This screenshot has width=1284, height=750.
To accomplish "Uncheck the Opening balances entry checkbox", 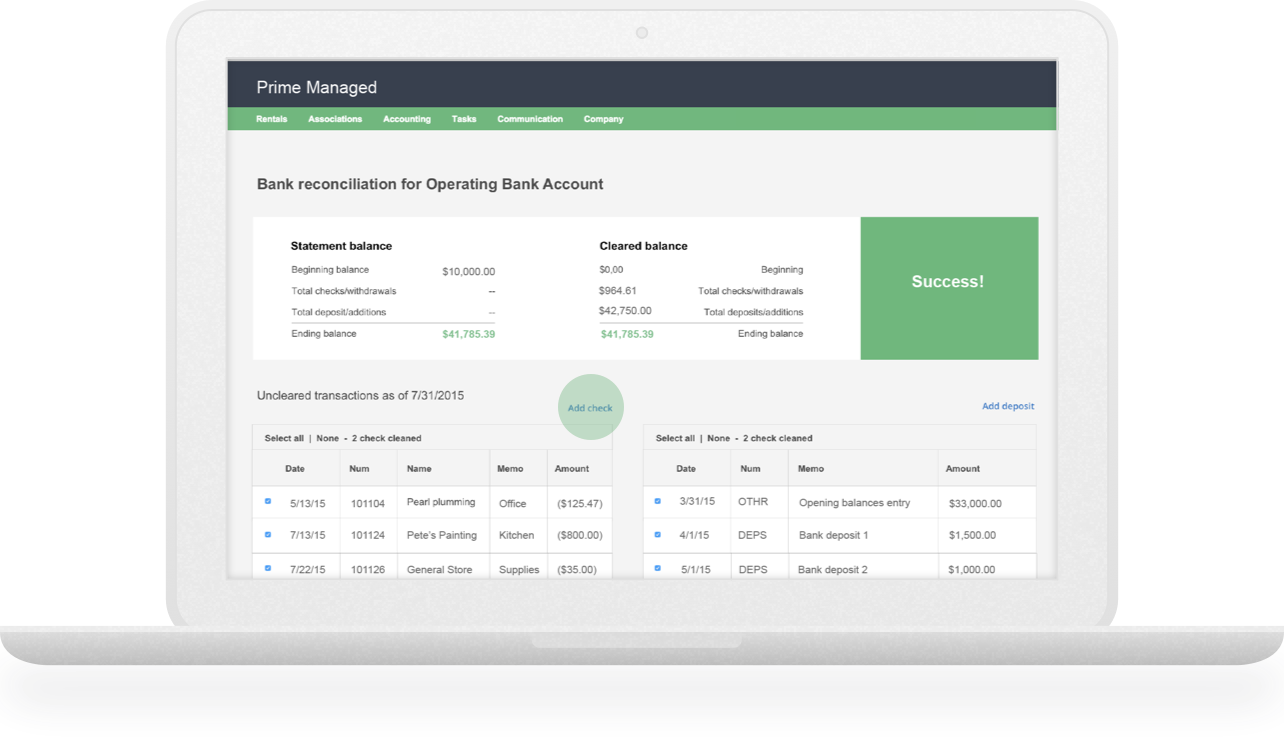I will (x=657, y=501).
